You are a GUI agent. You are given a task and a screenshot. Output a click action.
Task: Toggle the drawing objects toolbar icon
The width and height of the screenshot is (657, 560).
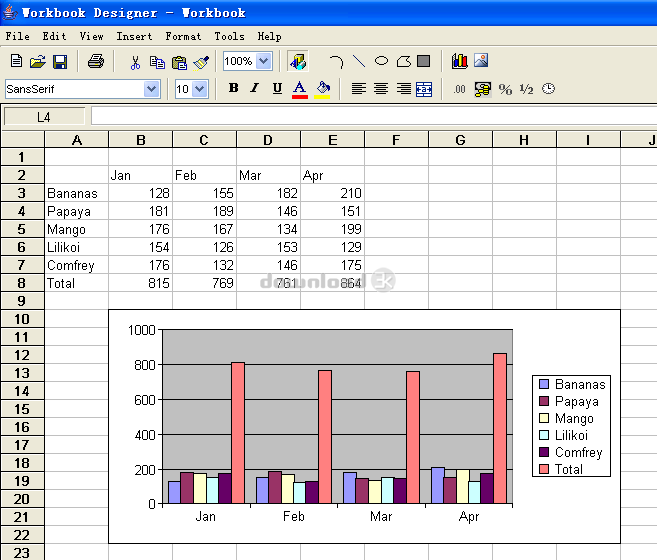tap(298, 61)
